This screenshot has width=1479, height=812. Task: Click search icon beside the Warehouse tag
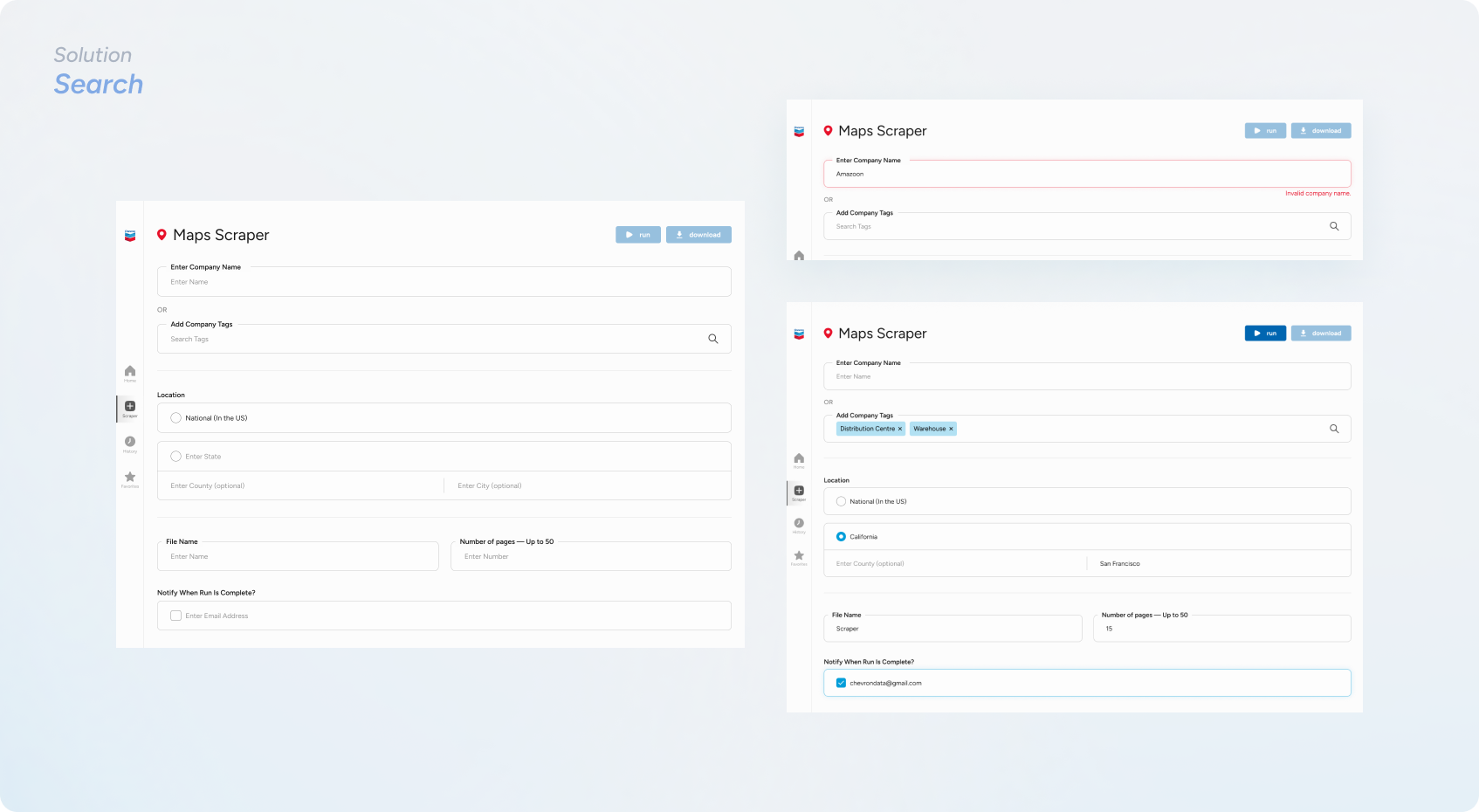[x=1333, y=429]
